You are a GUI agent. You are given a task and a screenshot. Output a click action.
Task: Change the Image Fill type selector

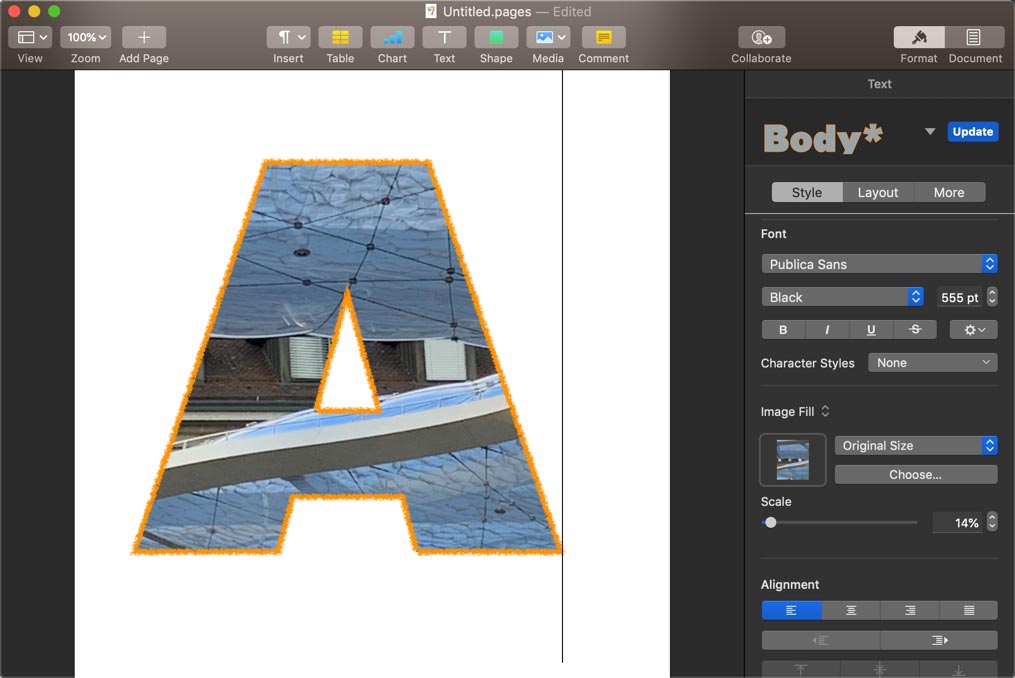click(x=795, y=411)
